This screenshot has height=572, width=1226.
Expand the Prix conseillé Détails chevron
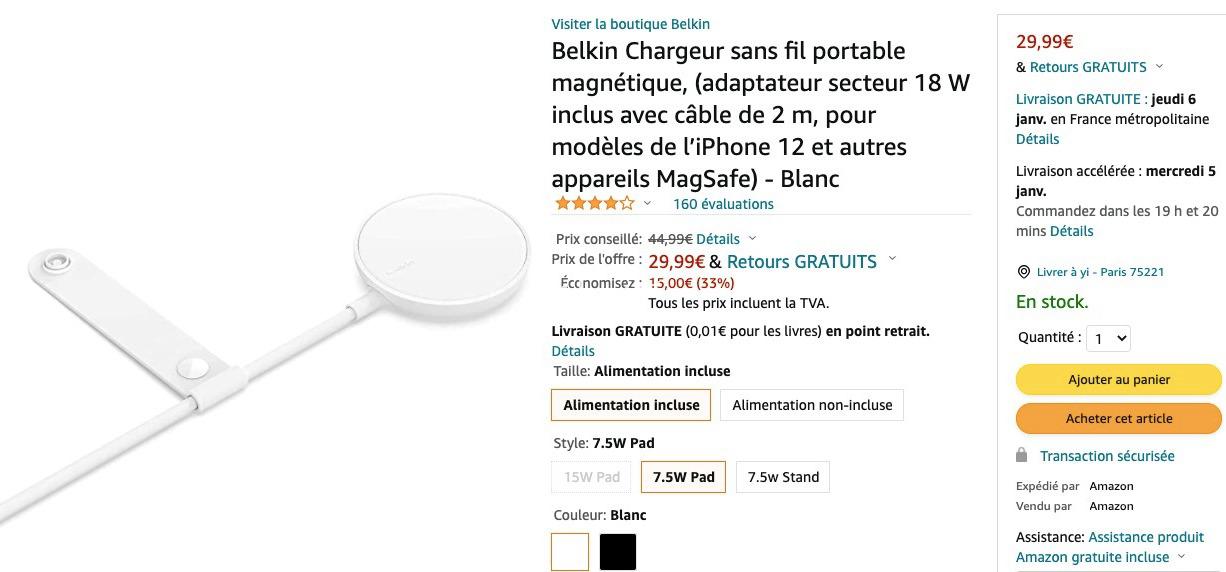[x=753, y=239]
